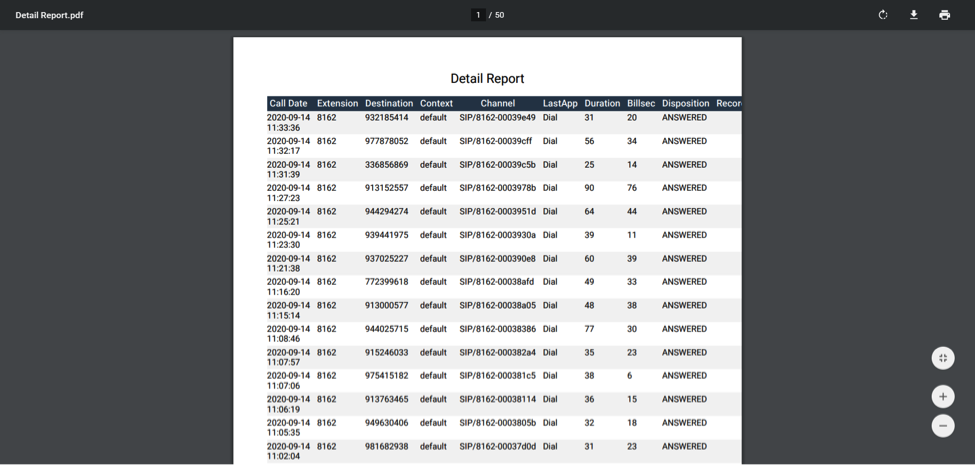This screenshot has height=465, width=975.
Task: Select destination number 336856869
Action: coord(387,165)
